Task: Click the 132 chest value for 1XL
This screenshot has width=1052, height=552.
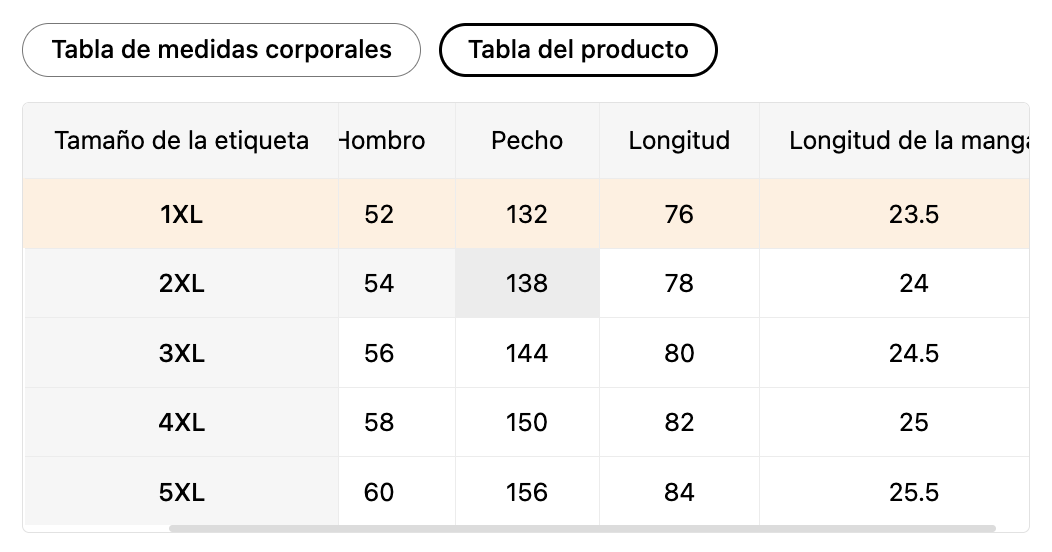Action: coord(527,214)
